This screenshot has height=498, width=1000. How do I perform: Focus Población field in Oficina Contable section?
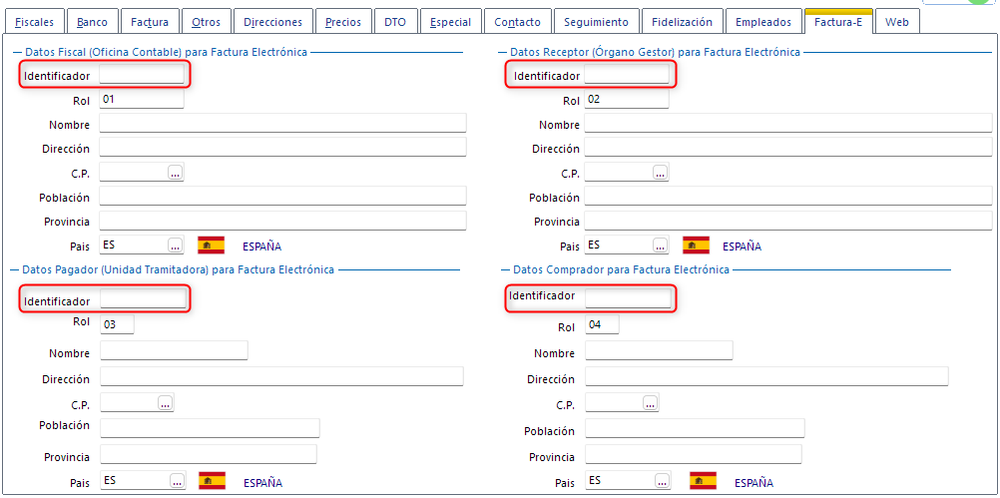[283, 196]
